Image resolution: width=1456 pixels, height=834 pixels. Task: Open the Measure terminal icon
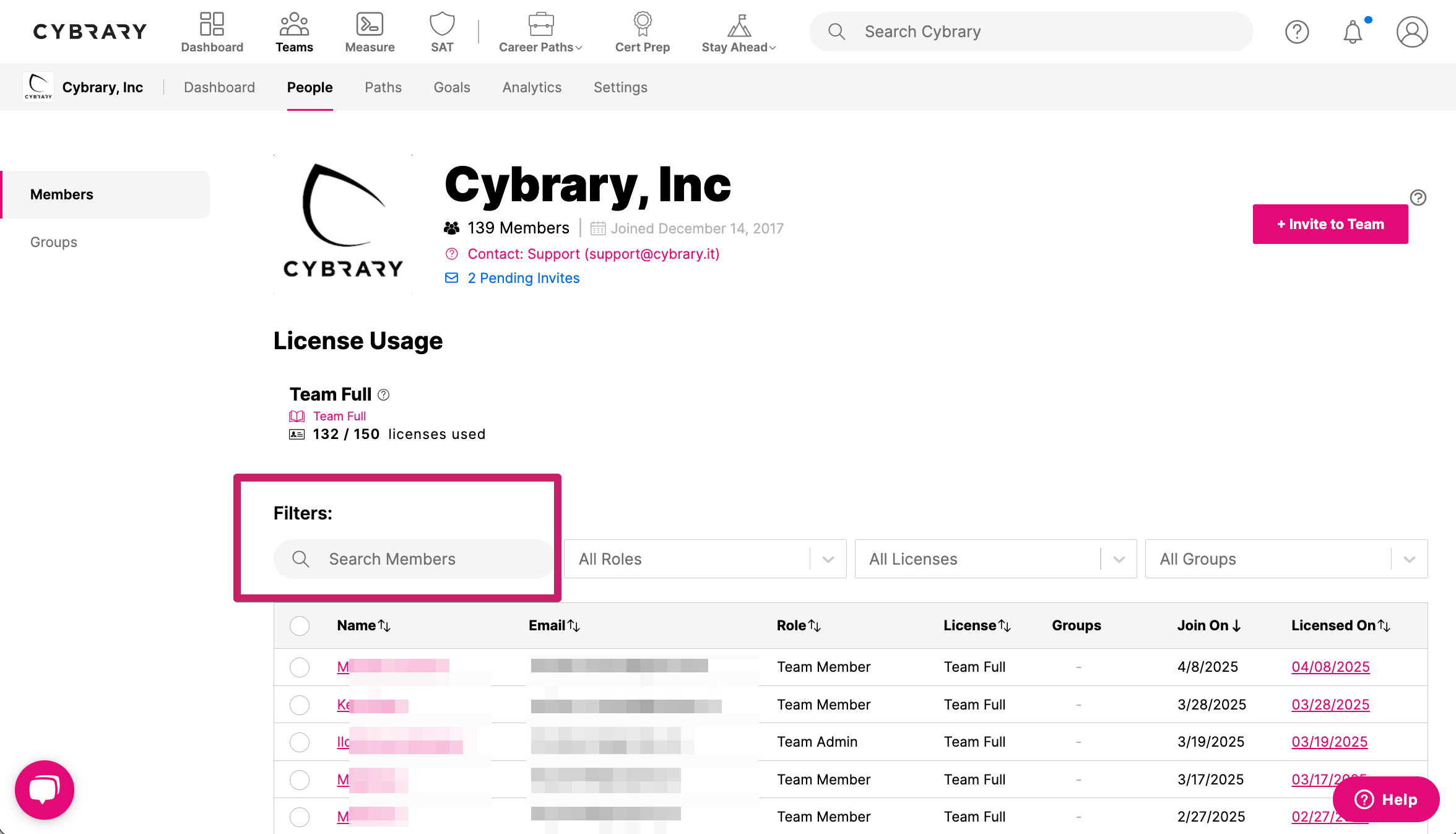click(x=370, y=24)
